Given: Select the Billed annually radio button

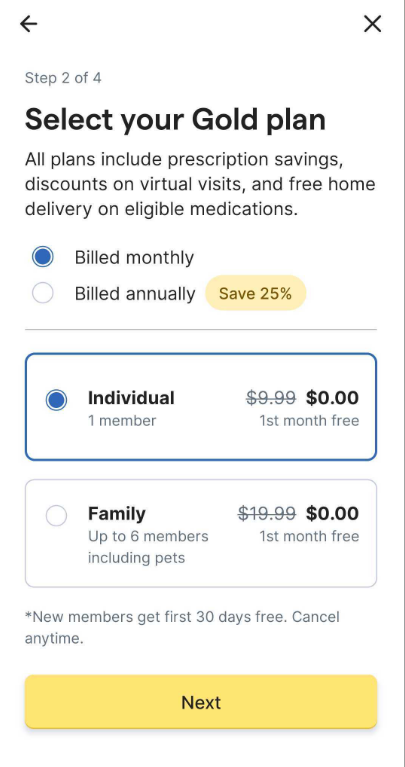Looking at the screenshot, I should pos(43,293).
